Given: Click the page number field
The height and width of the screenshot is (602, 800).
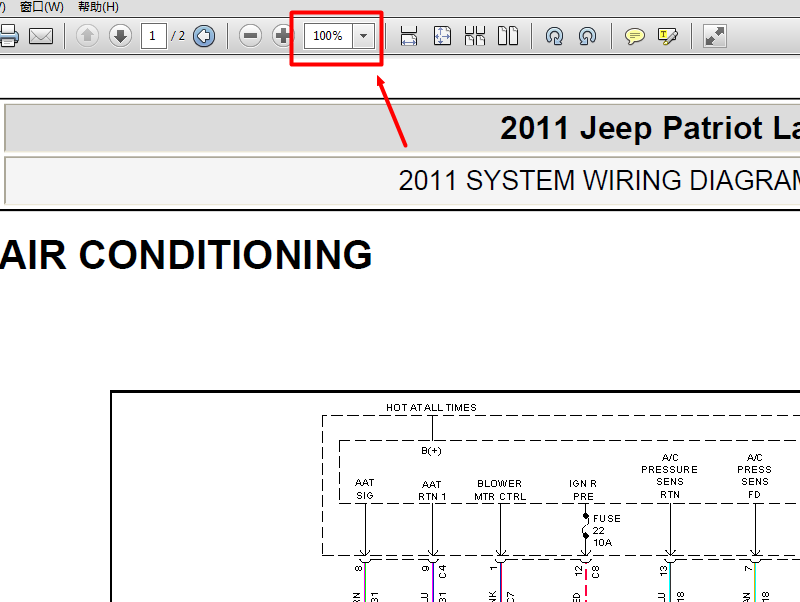Looking at the screenshot, I should [154, 36].
